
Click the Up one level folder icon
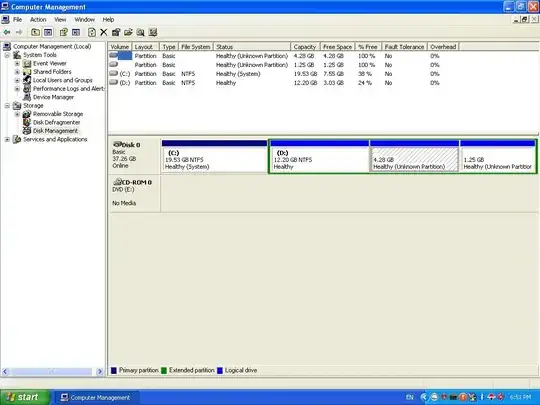(35, 32)
